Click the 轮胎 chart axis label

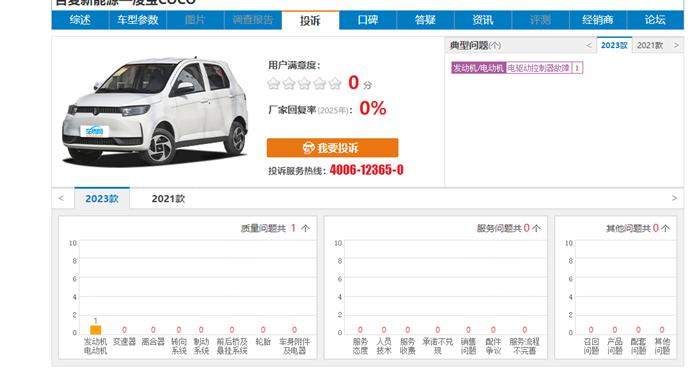(263, 342)
